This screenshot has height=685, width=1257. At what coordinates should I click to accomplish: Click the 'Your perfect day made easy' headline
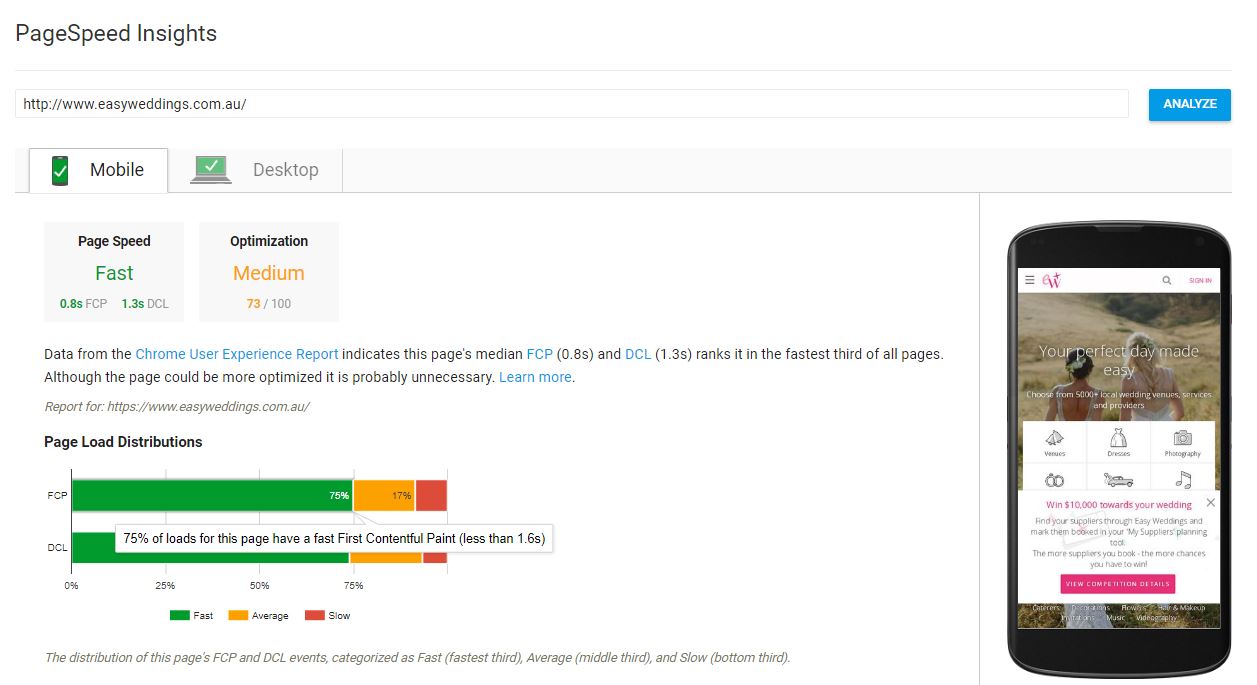tap(1118, 361)
